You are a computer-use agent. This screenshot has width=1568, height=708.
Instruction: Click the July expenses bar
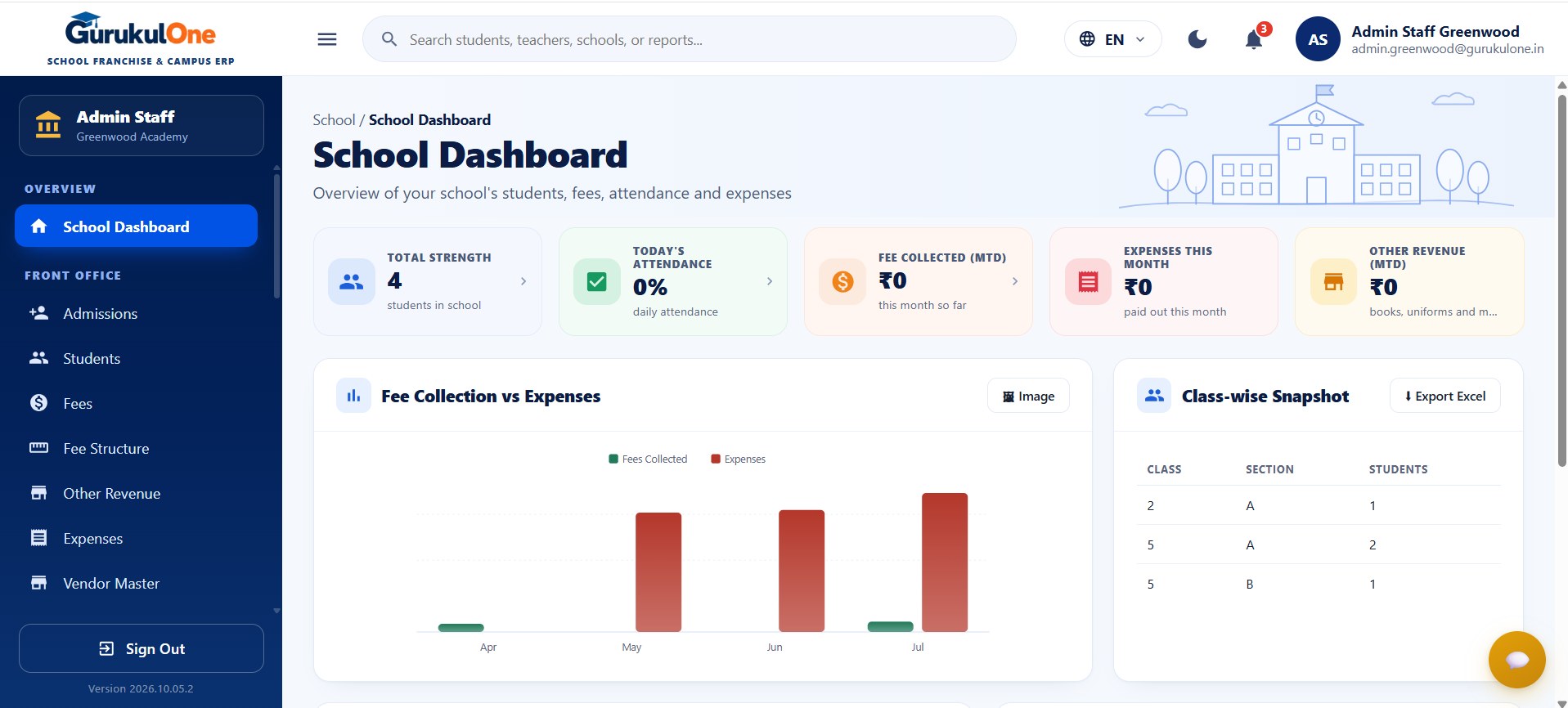pyautogui.click(x=945, y=562)
